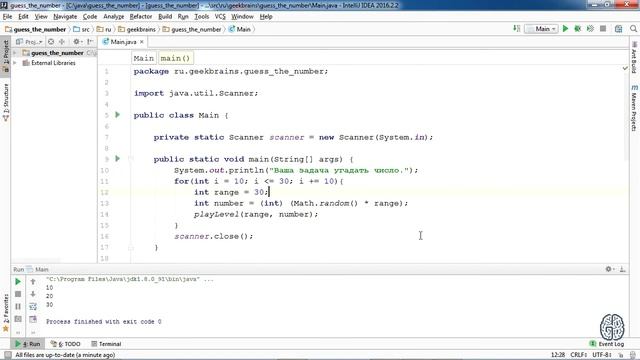Go down the stack trace arrow
Viewport: 640px width, 360px height.
[33, 294]
